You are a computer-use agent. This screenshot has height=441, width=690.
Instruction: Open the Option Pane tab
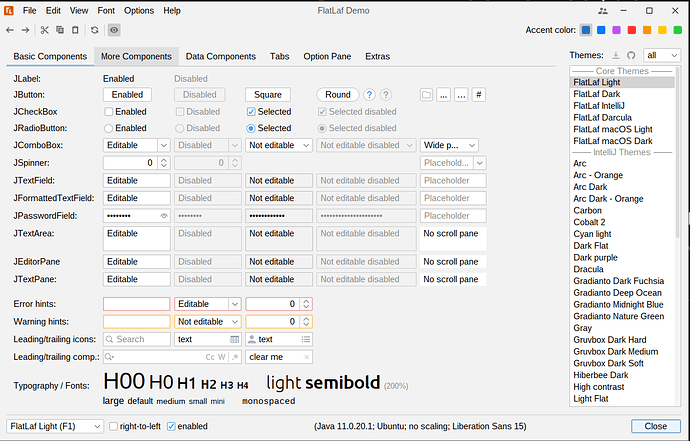[327, 56]
